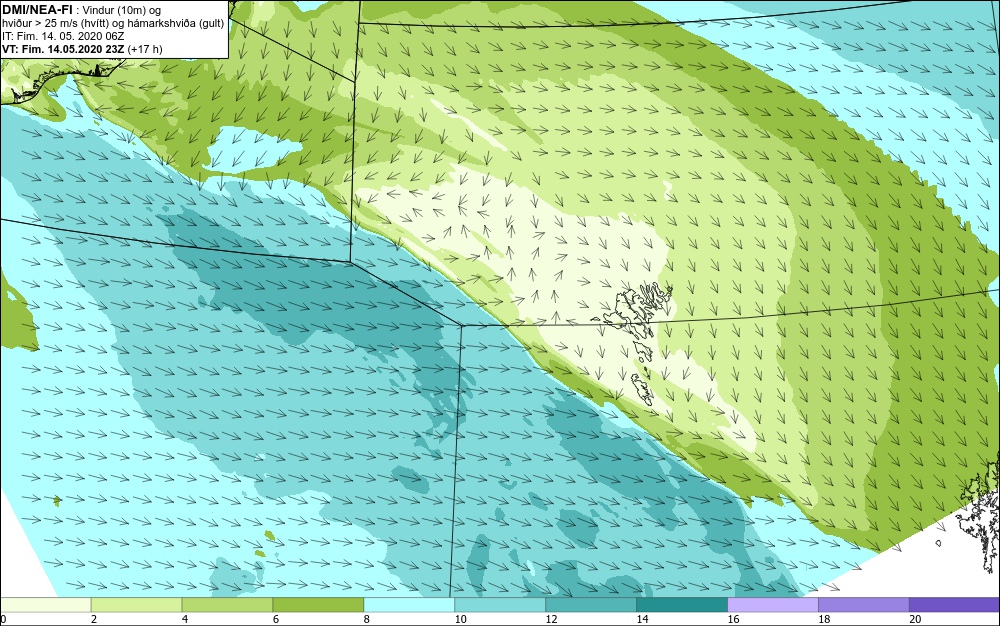Click the 0–2 m/s pale yellow legend swatch

[x=45, y=604]
